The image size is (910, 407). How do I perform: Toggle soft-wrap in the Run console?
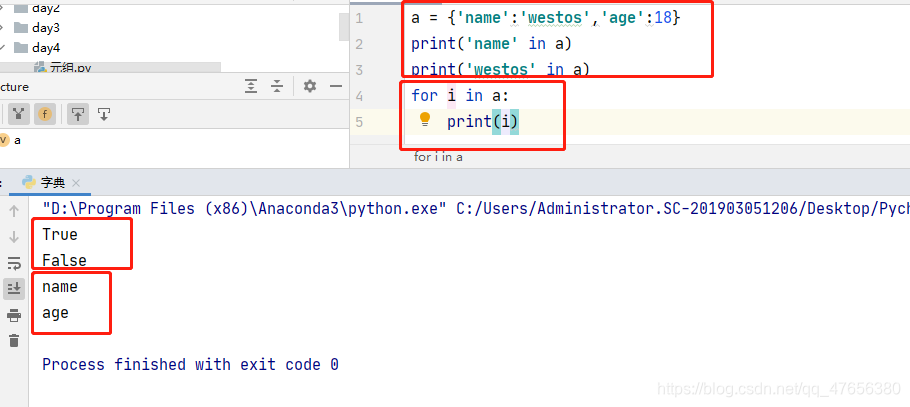[14, 264]
